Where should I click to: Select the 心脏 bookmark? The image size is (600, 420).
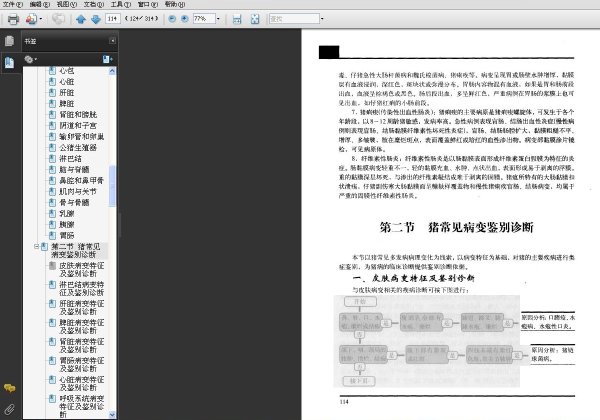point(67,82)
